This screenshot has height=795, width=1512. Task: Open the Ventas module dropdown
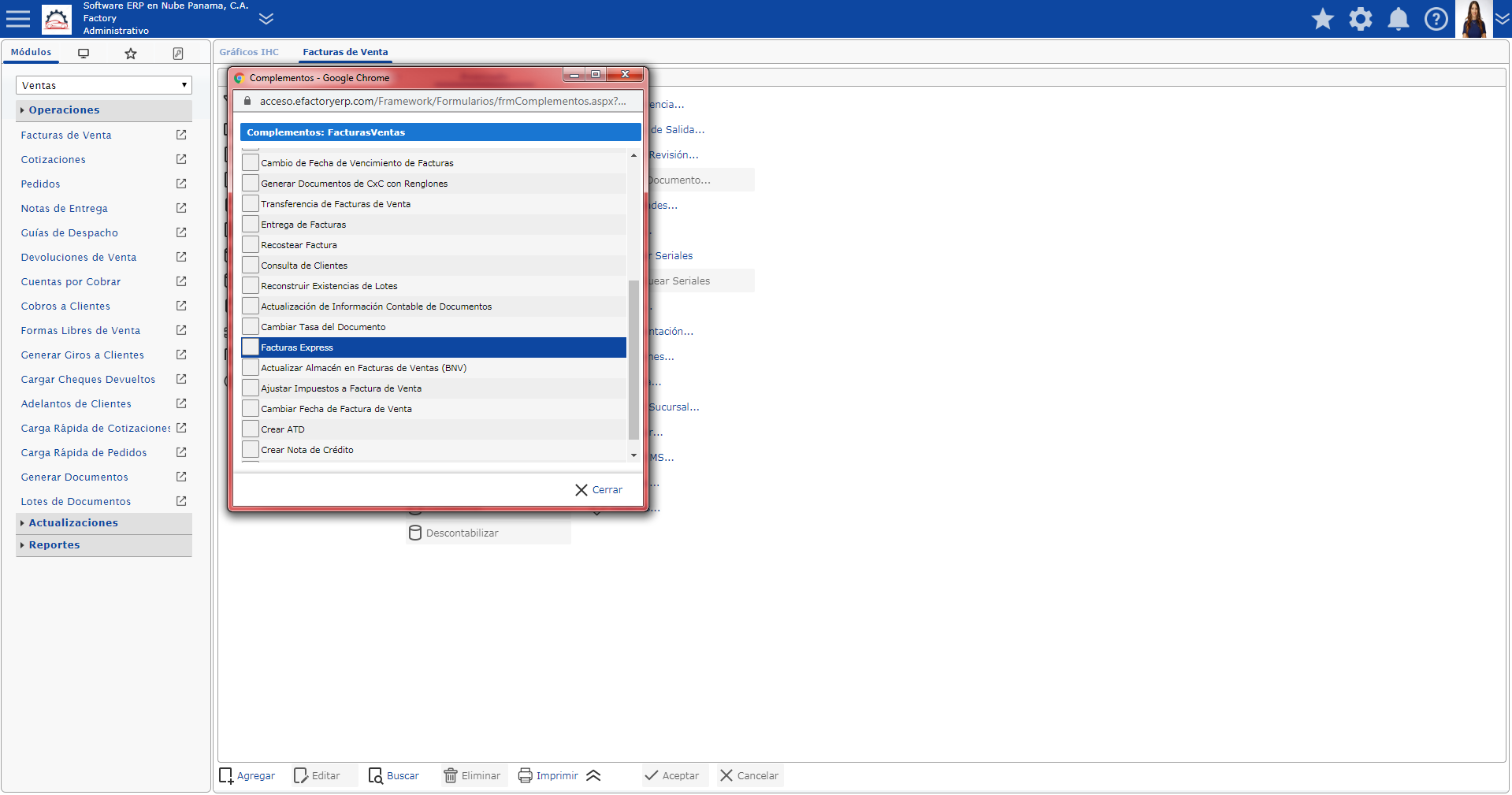click(103, 85)
